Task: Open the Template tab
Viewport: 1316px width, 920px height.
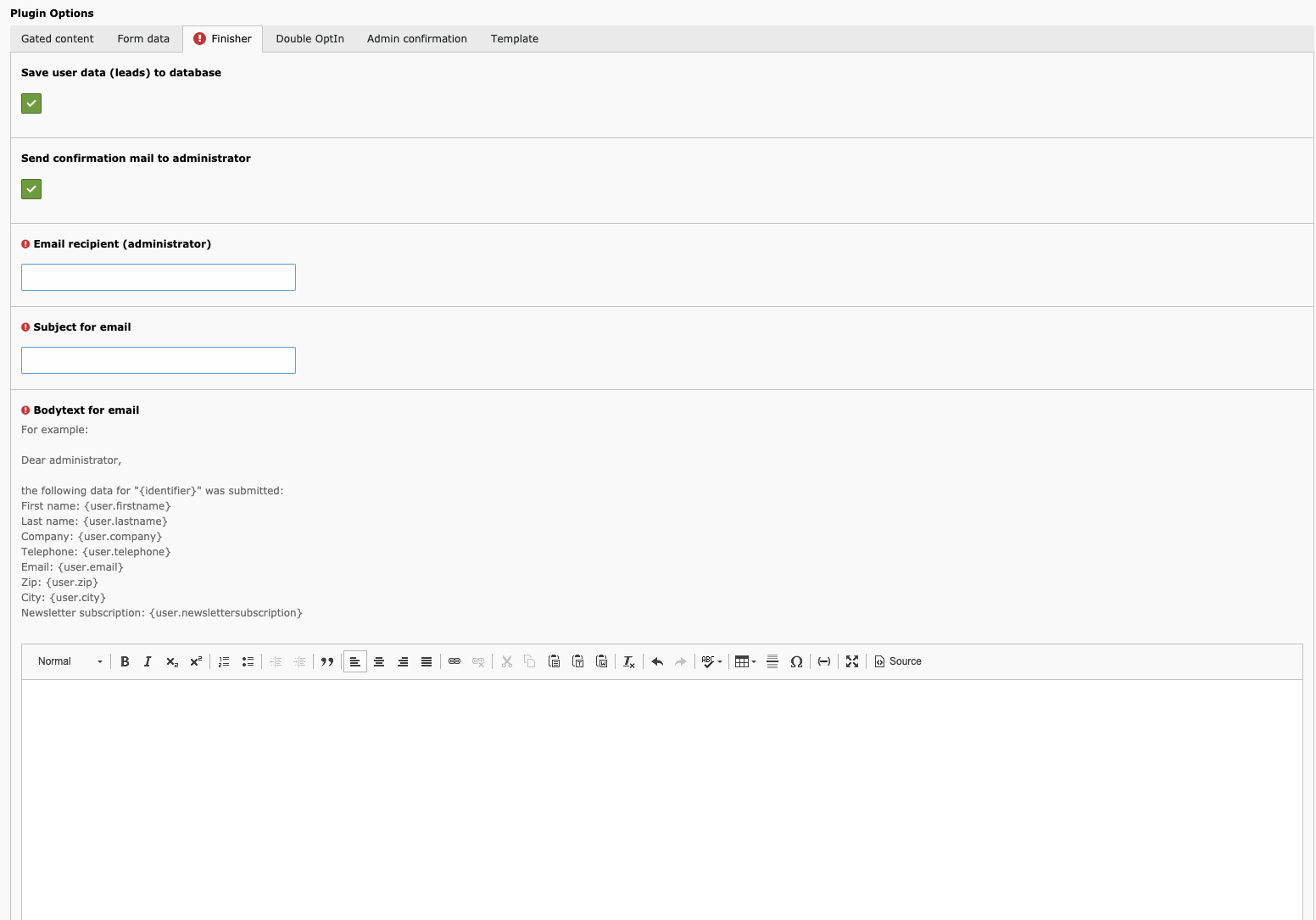Action: [x=515, y=39]
